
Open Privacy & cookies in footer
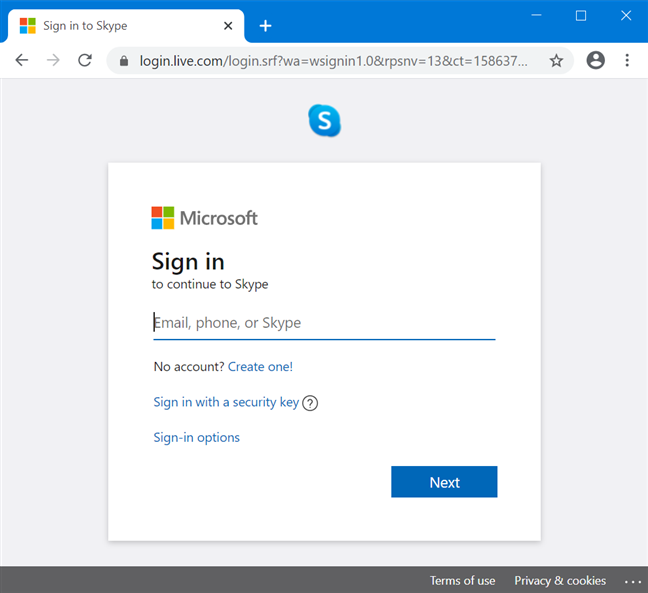tap(560, 581)
